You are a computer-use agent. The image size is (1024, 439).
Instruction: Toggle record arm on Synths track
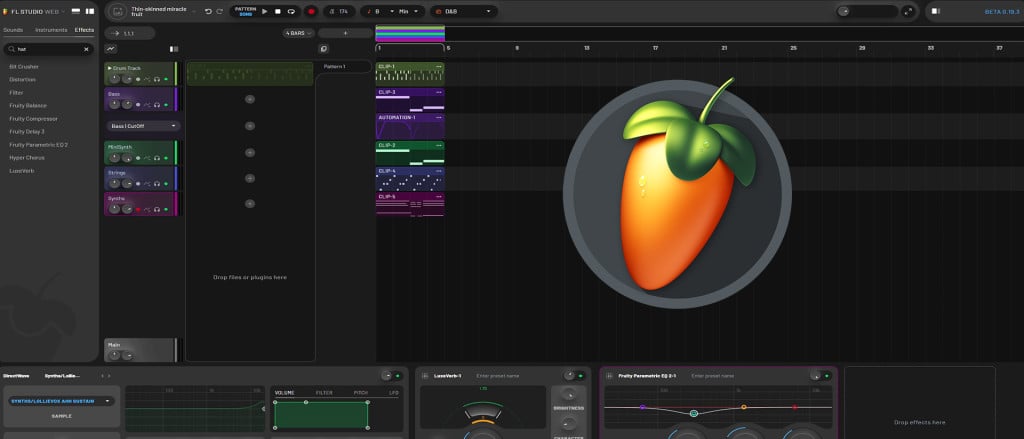click(x=137, y=210)
